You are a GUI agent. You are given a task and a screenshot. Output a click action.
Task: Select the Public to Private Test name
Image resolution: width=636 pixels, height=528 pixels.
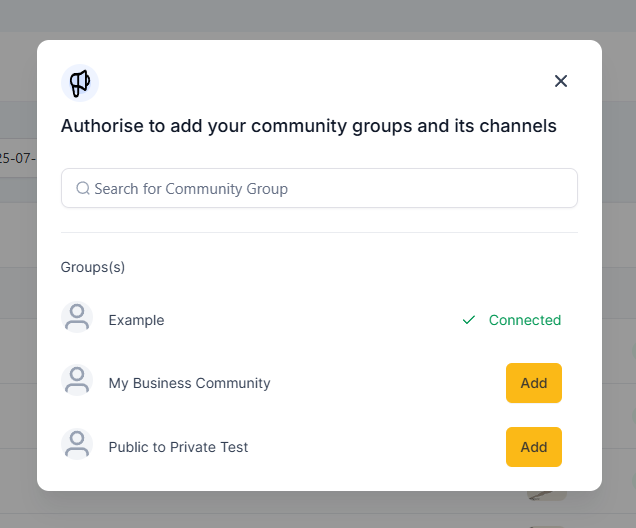point(178,447)
